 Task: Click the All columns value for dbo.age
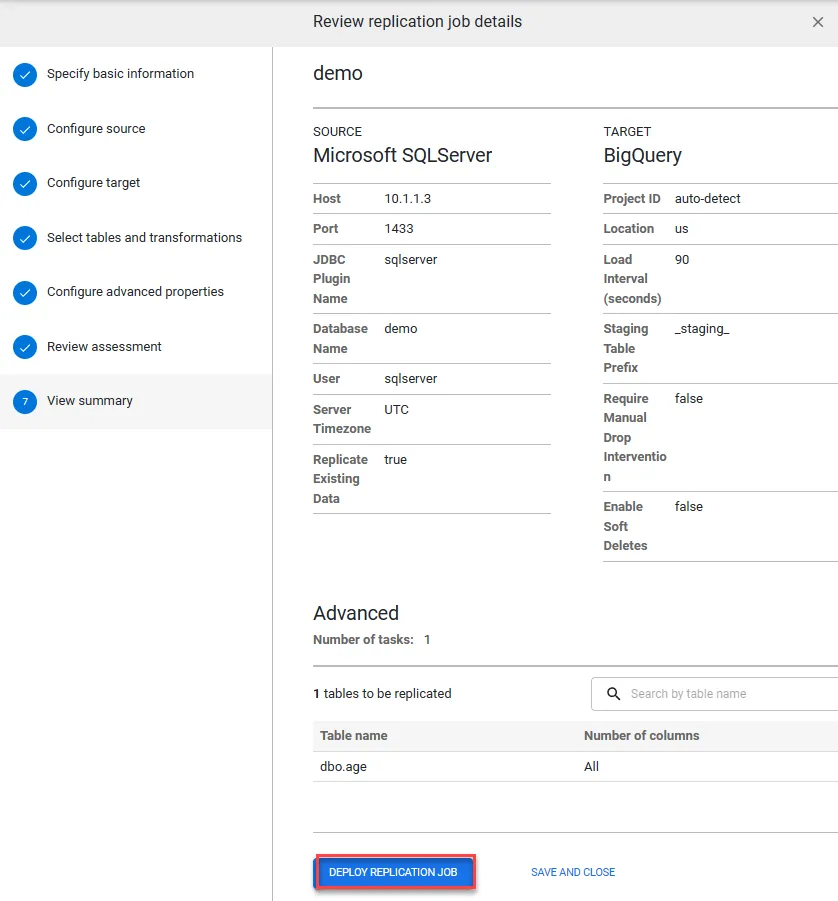[x=591, y=767]
